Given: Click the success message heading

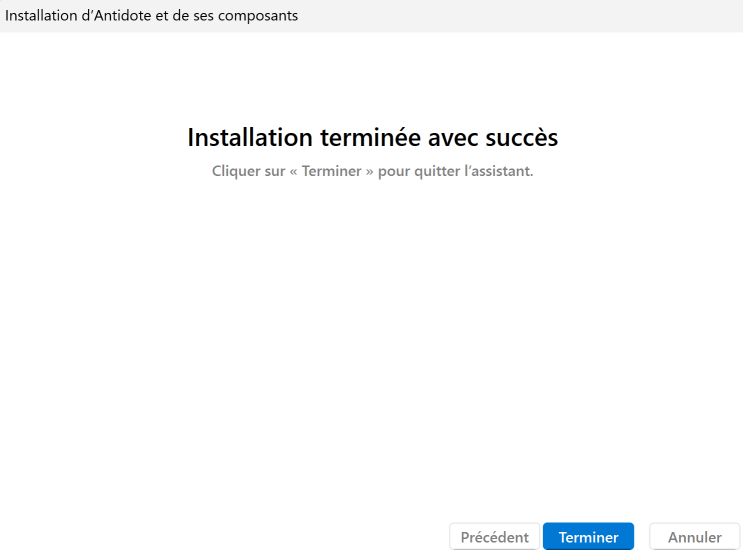Looking at the screenshot, I should tap(372, 137).
